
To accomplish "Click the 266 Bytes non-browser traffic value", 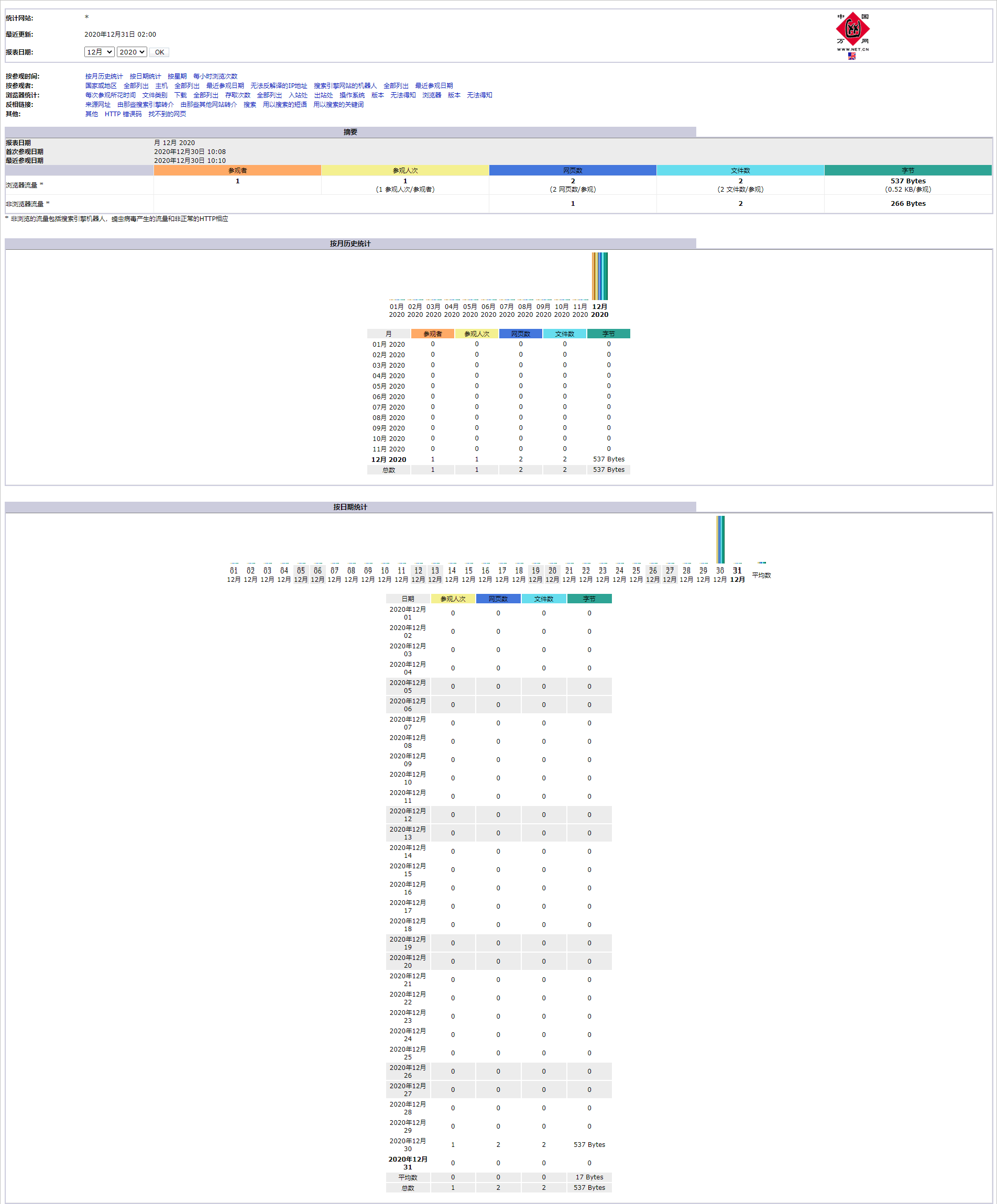I will 908,204.
